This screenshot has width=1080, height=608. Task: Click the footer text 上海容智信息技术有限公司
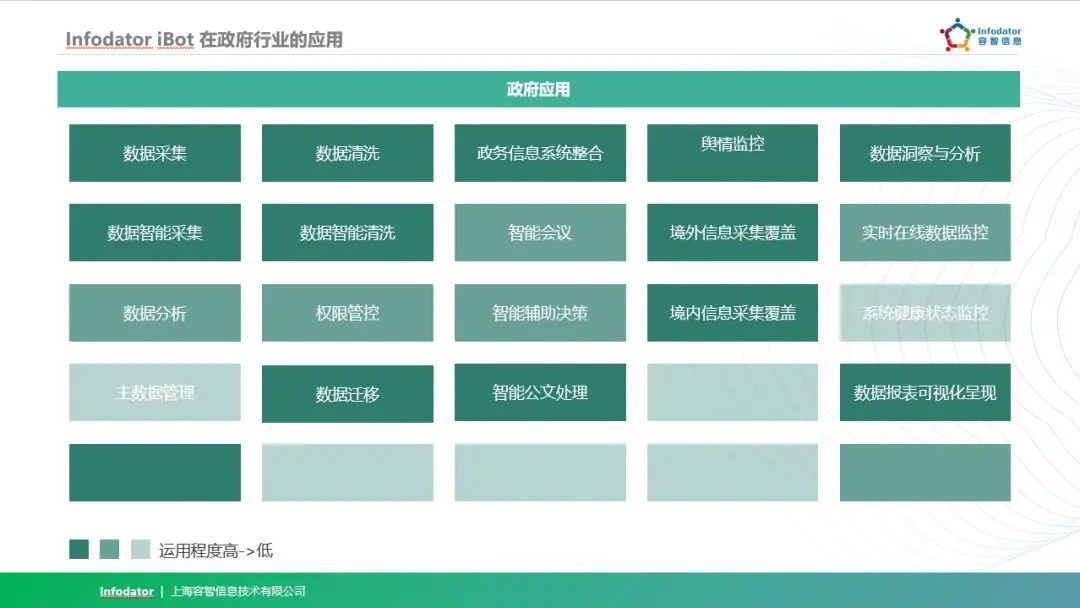(x=238, y=591)
